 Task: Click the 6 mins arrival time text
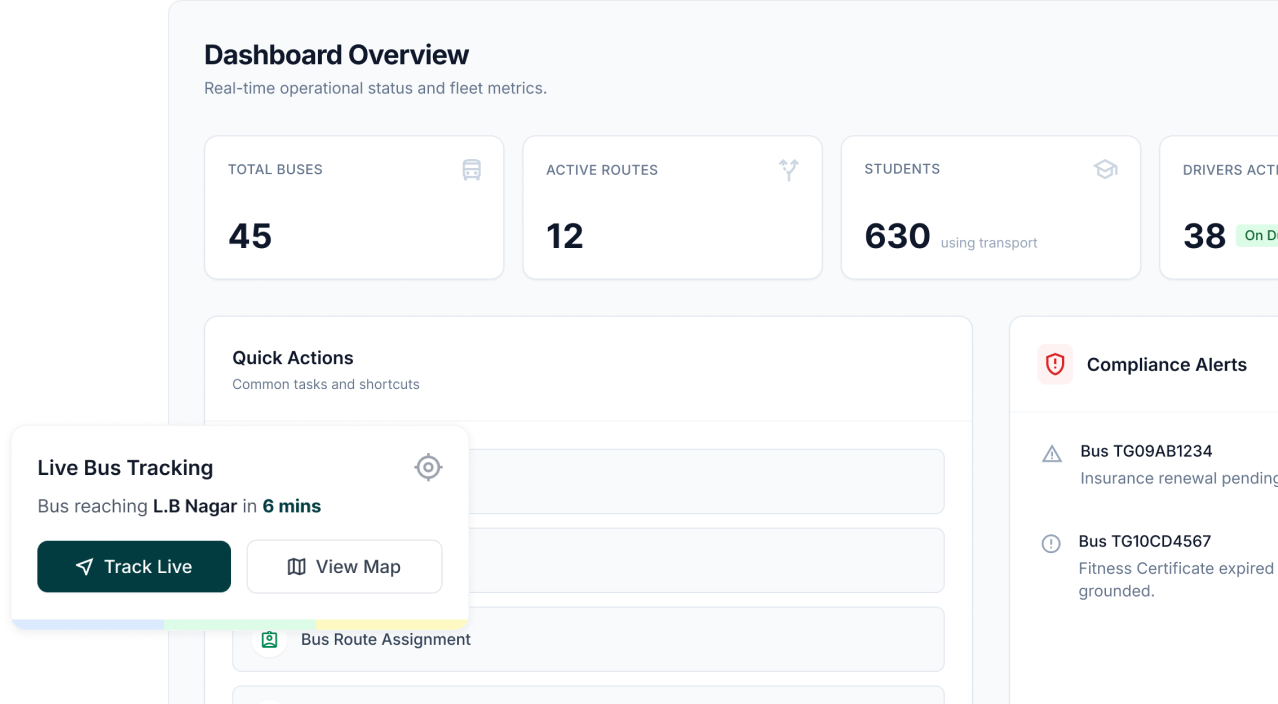point(292,506)
